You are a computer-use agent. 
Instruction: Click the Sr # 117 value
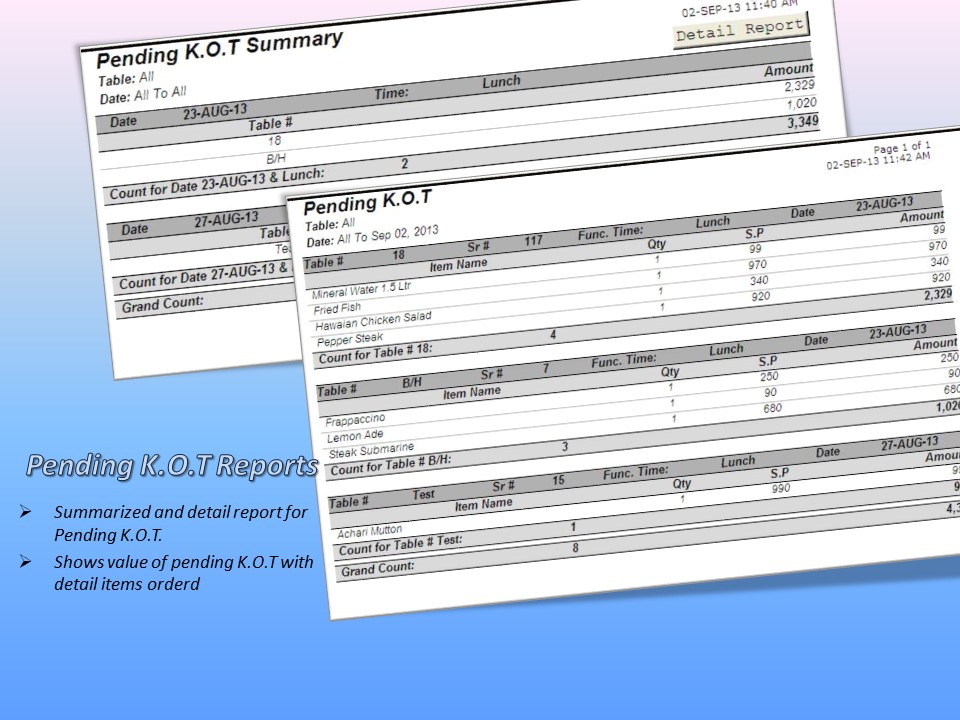533,240
